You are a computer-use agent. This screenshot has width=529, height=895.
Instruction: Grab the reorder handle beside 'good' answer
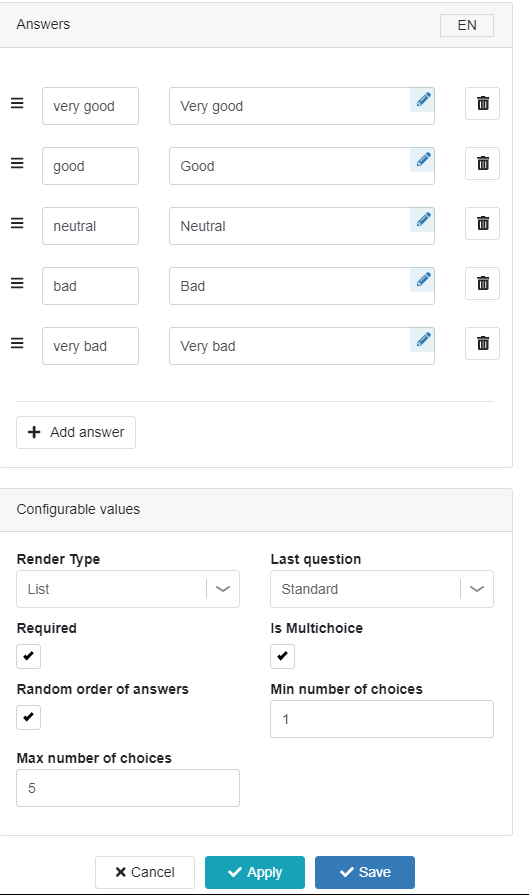18,163
